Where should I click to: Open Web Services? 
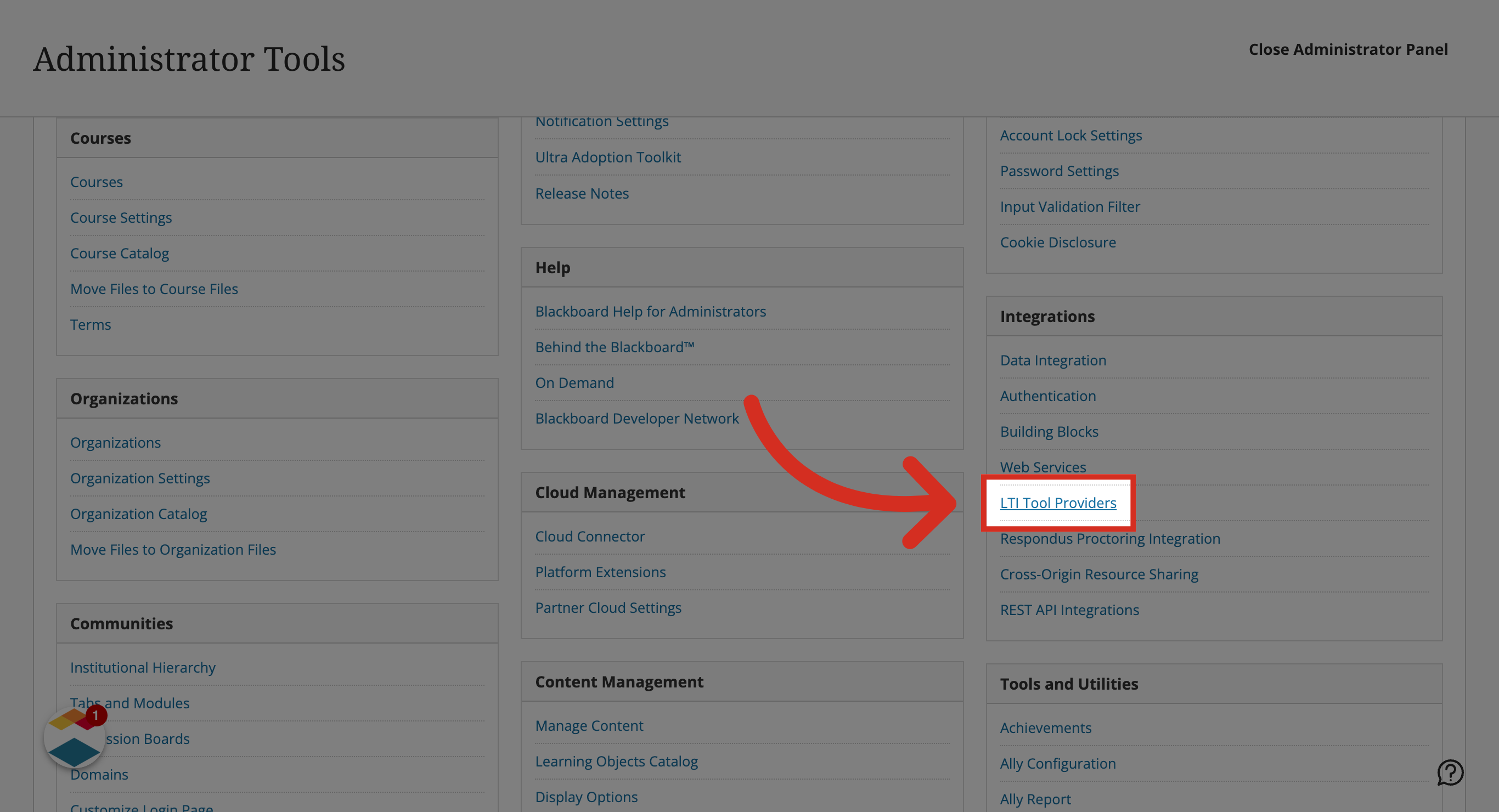tap(1044, 467)
